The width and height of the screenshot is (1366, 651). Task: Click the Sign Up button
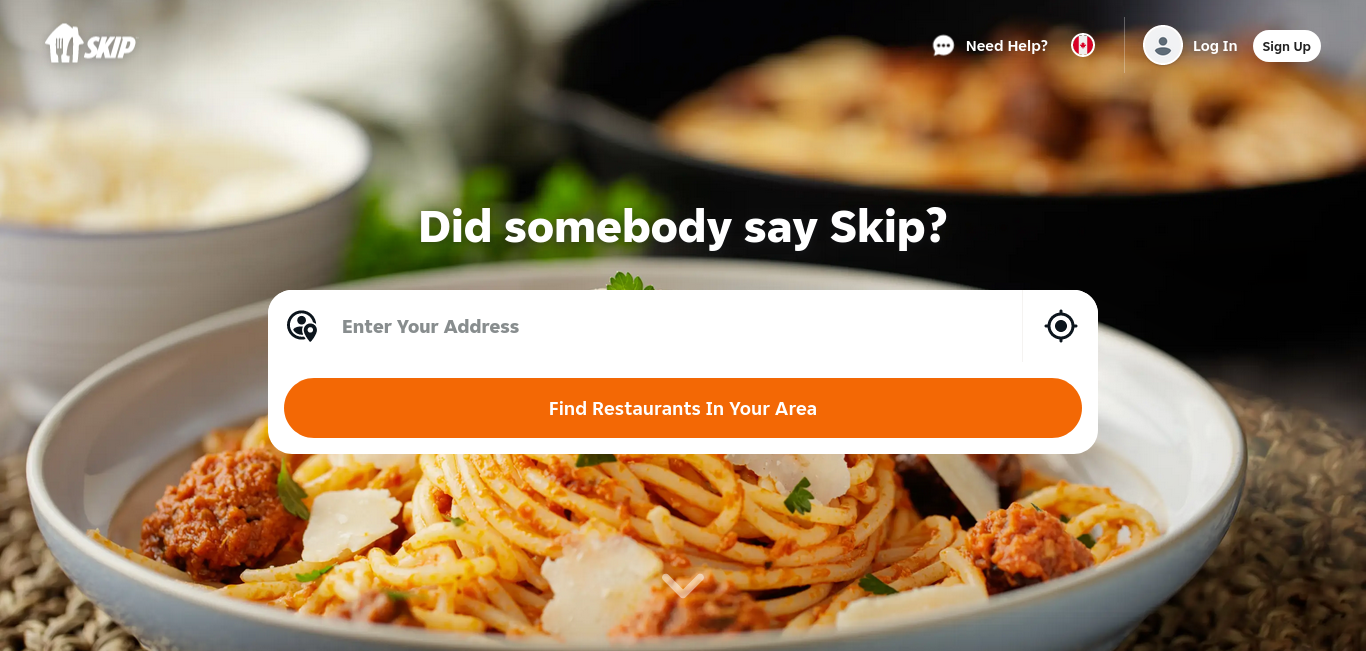tap(1286, 46)
